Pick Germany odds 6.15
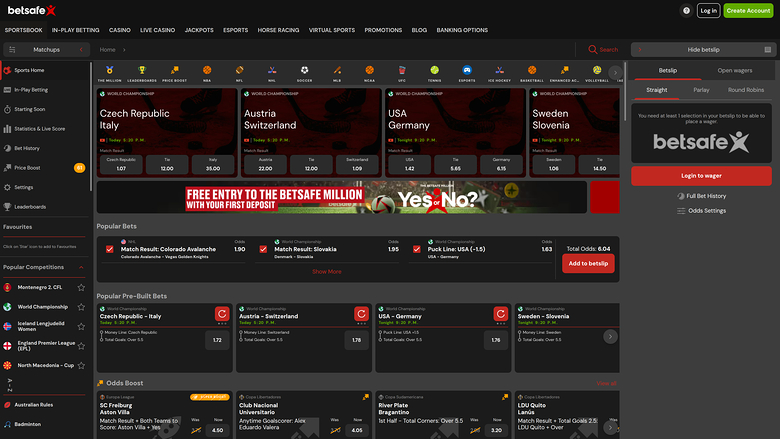 coord(501,165)
